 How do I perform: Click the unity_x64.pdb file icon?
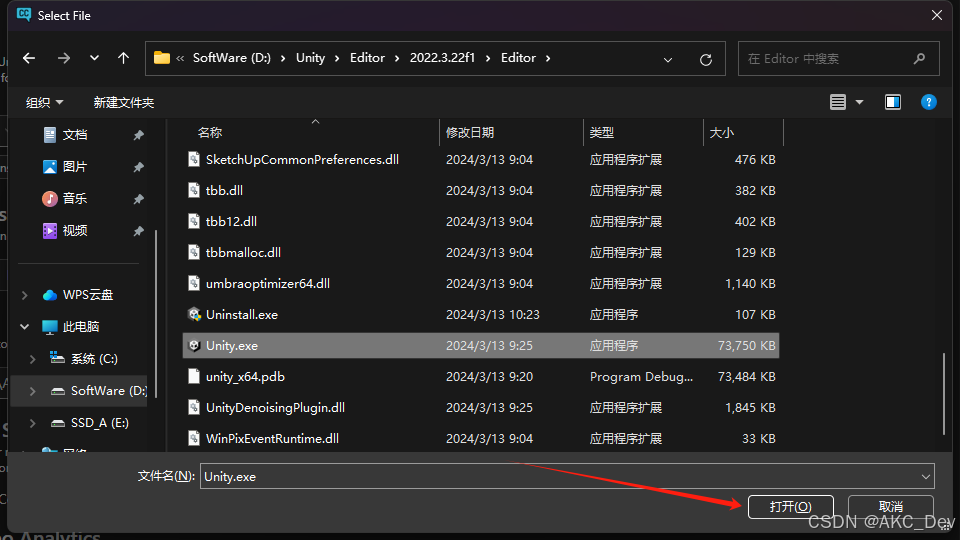point(194,377)
